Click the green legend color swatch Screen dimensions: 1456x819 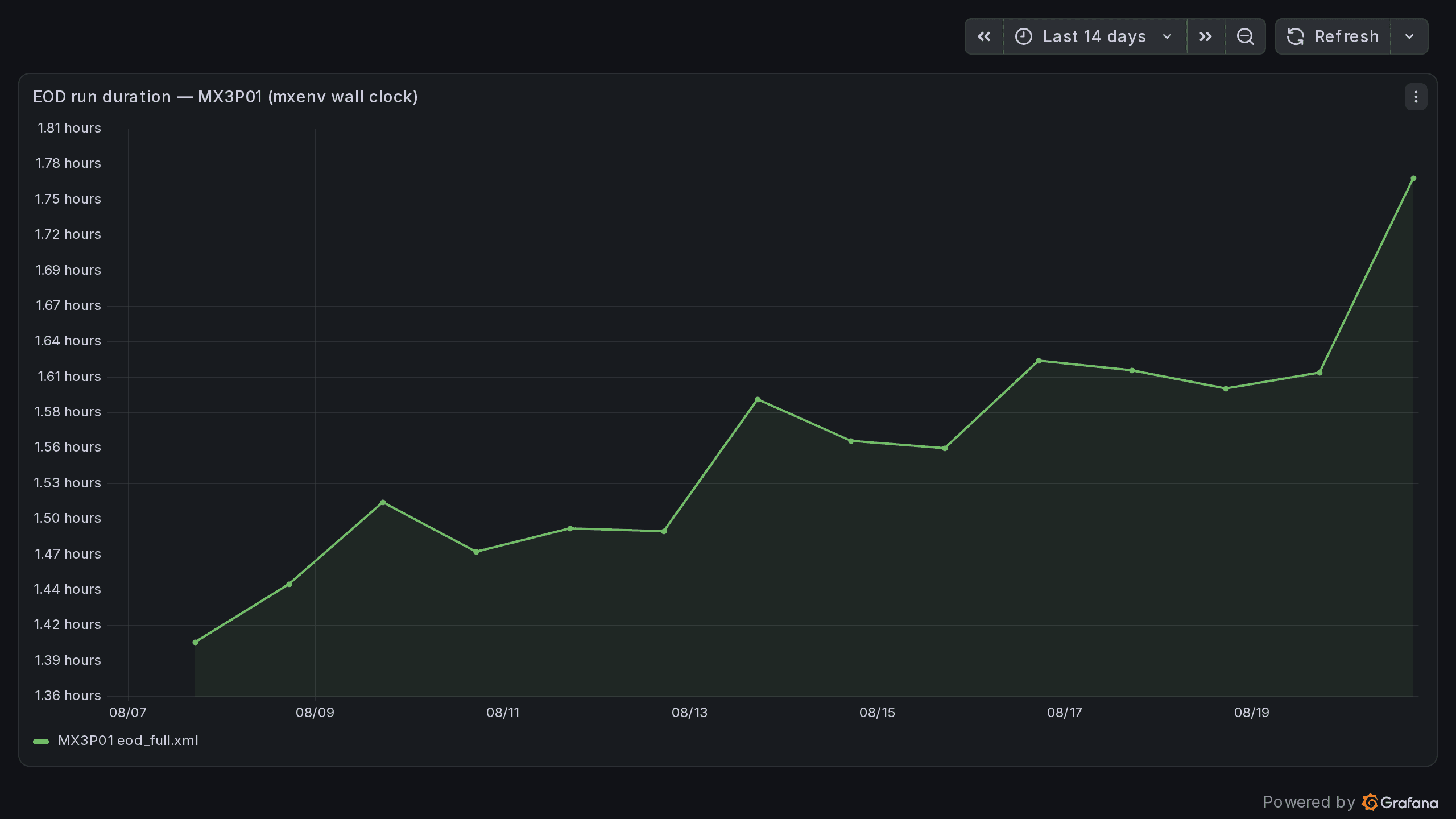pyautogui.click(x=41, y=741)
